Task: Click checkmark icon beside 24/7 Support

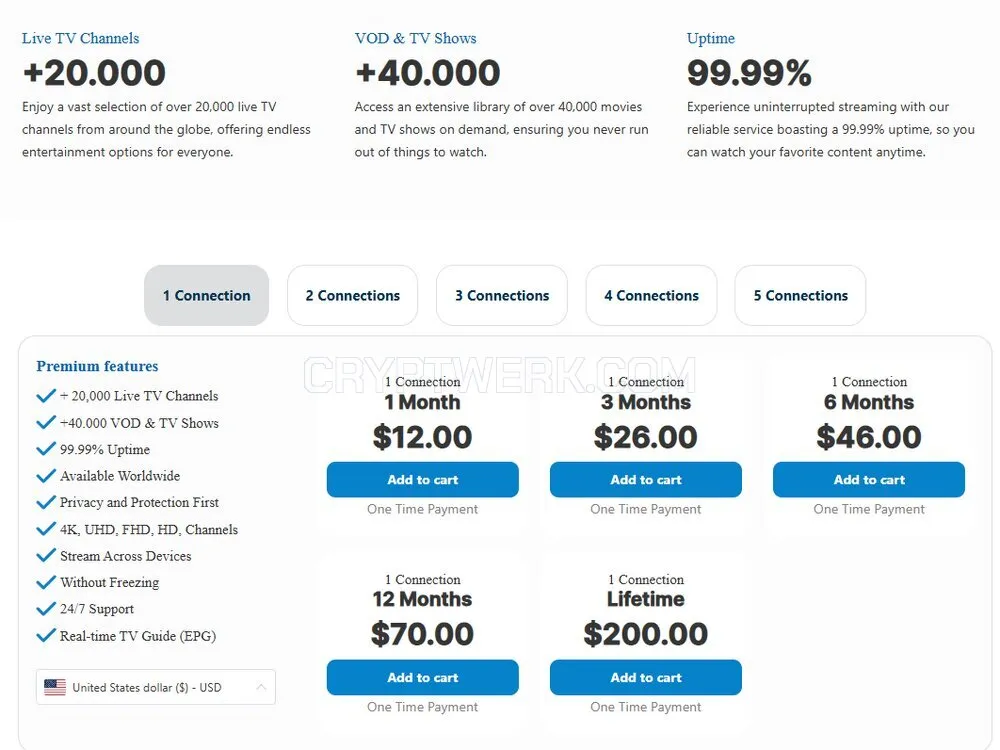Action: click(x=46, y=608)
